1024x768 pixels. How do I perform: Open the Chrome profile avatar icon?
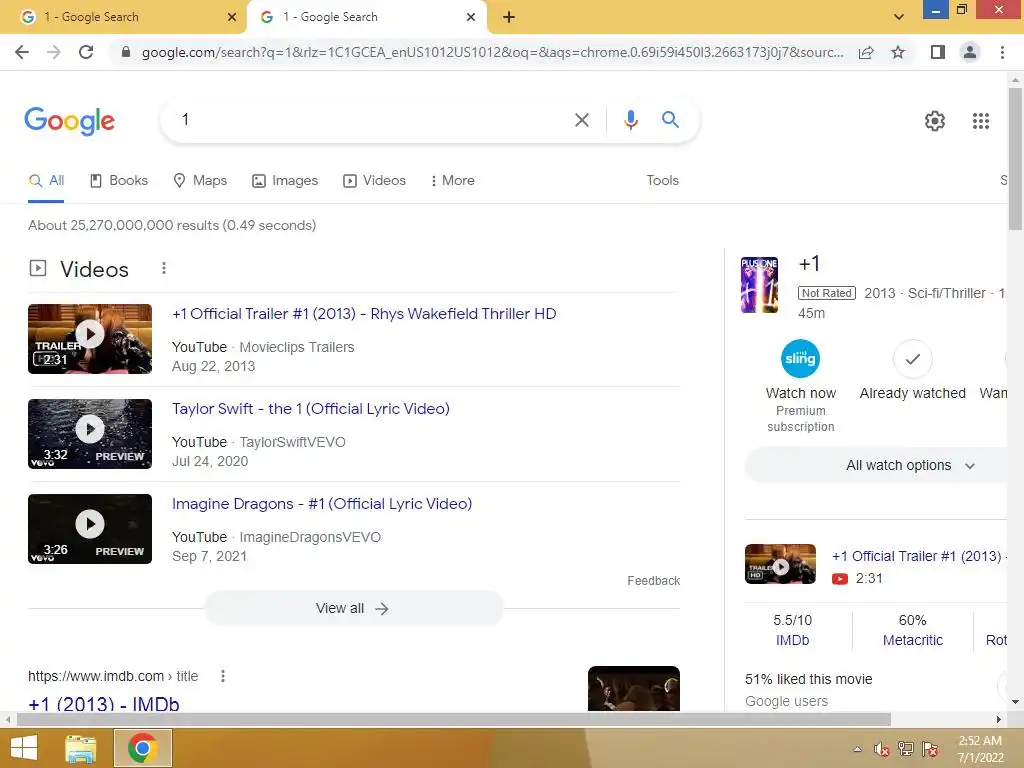970,52
